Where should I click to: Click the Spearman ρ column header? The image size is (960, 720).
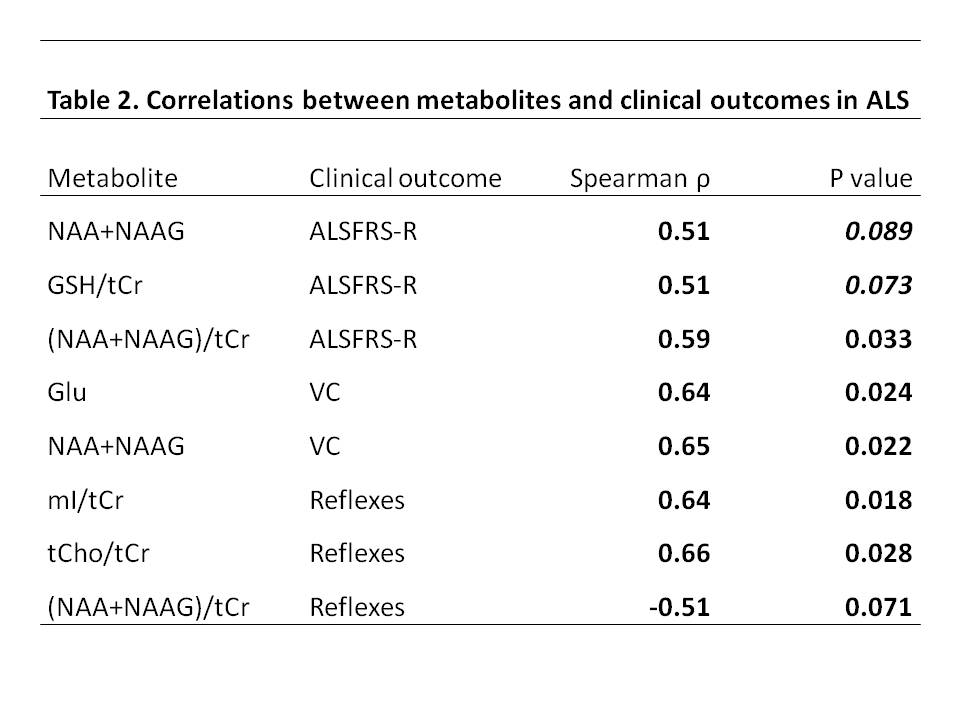[639, 179]
